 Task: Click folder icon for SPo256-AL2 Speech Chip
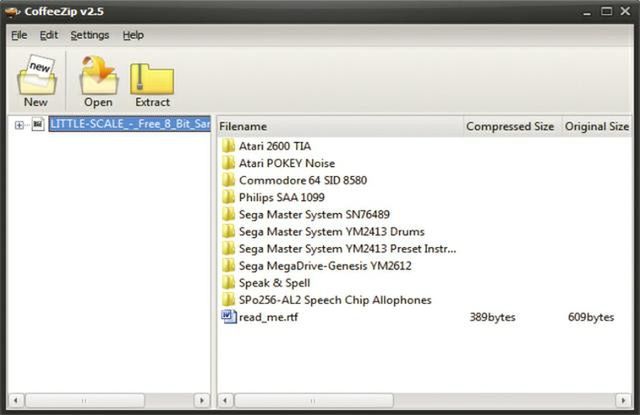coord(229,300)
